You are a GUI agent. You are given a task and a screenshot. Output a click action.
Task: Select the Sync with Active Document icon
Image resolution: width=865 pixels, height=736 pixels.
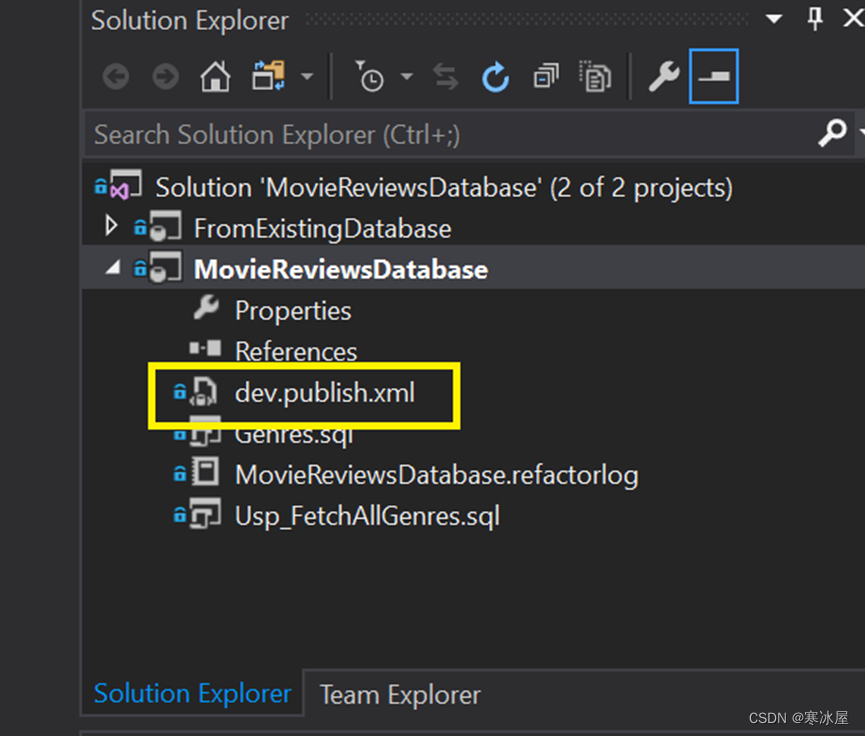click(x=447, y=76)
